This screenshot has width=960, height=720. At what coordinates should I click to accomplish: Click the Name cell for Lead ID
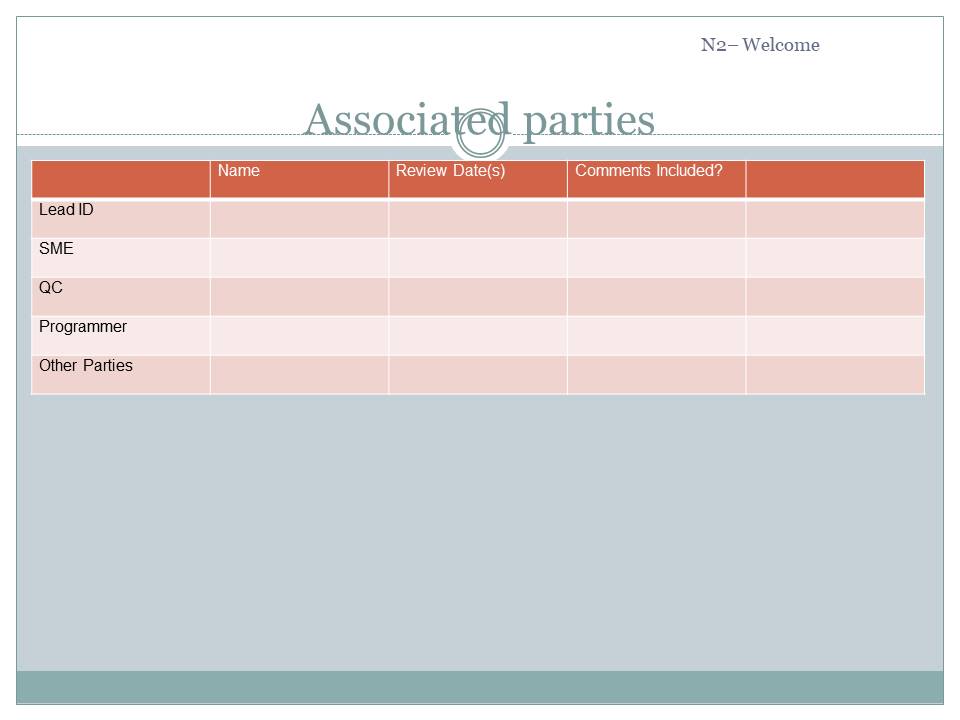(x=299, y=218)
